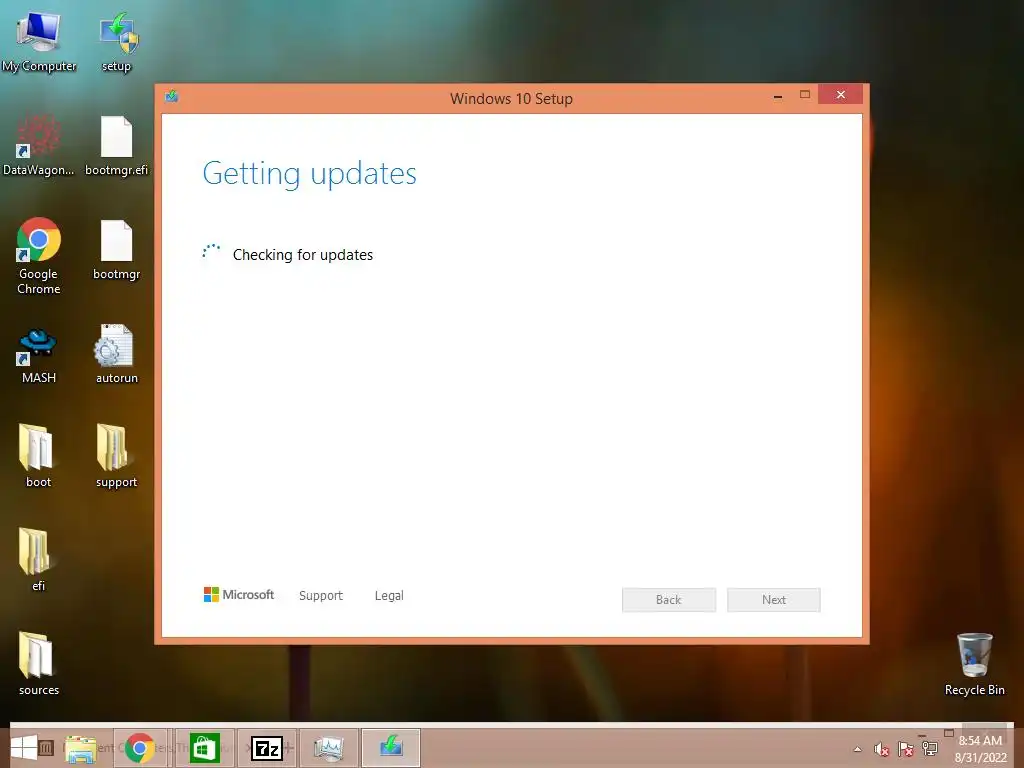Open the Windows Store taskbar icon
Screen dimensions: 1024x768
coord(204,748)
